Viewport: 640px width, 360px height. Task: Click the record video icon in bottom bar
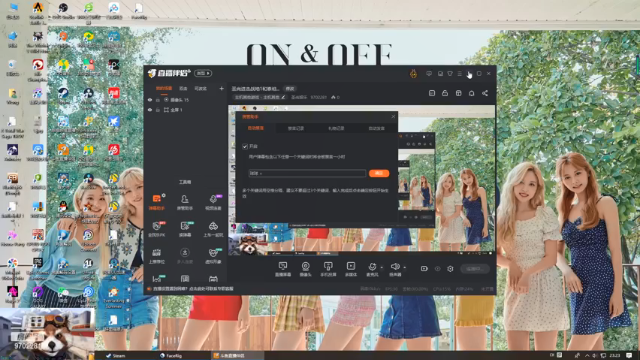click(424, 269)
